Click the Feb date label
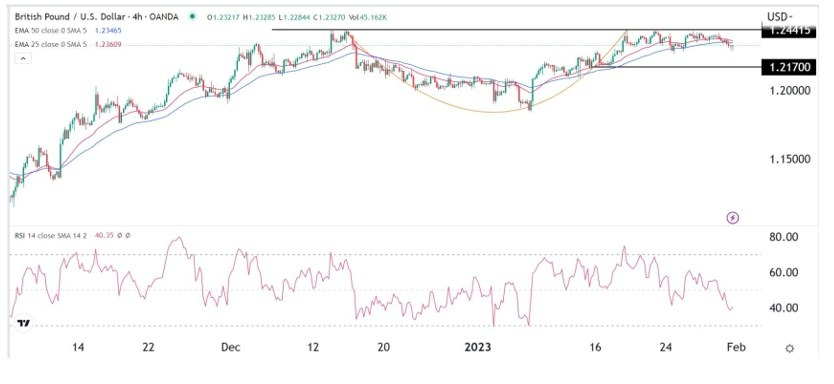Image resolution: width=834 pixels, height=384 pixels. pos(738,347)
